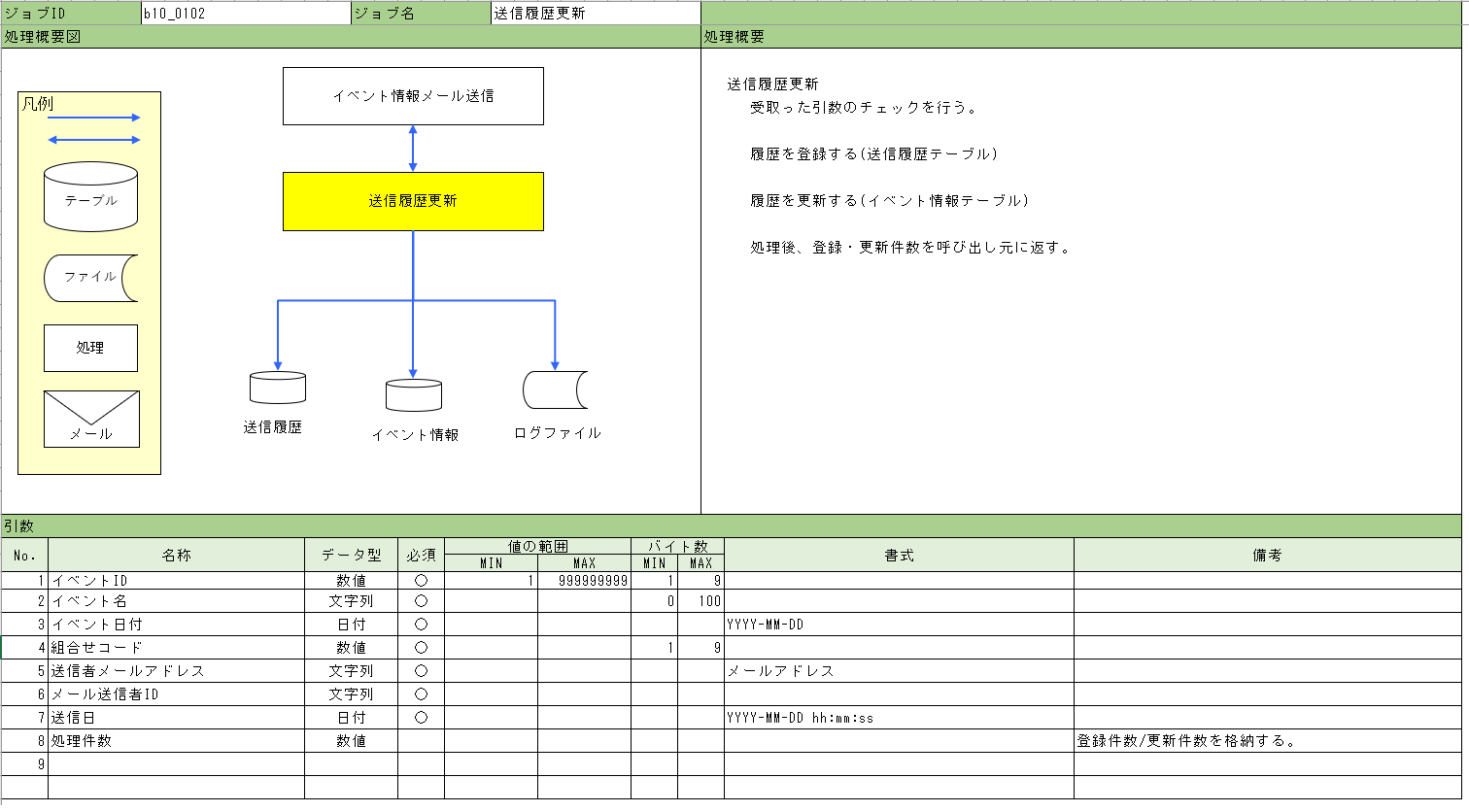
Task: Click the text 履歴を更新する(イベント情報テーブル)
Action: point(889,201)
